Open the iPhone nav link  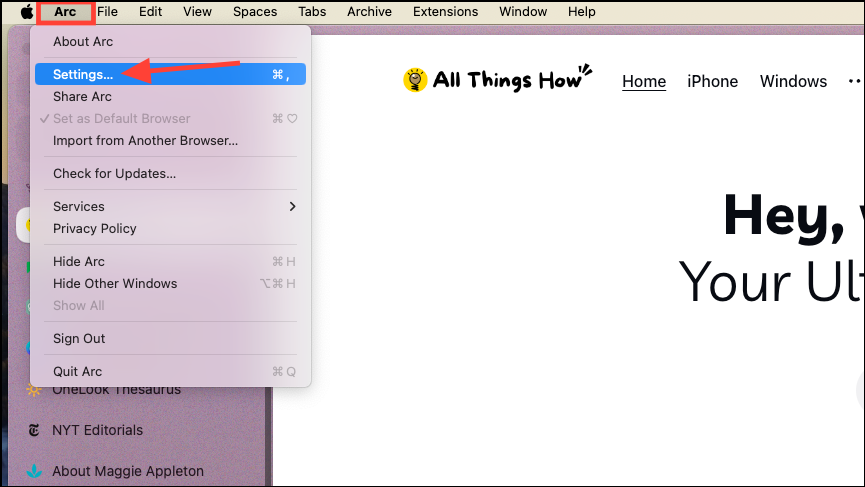click(712, 82)
